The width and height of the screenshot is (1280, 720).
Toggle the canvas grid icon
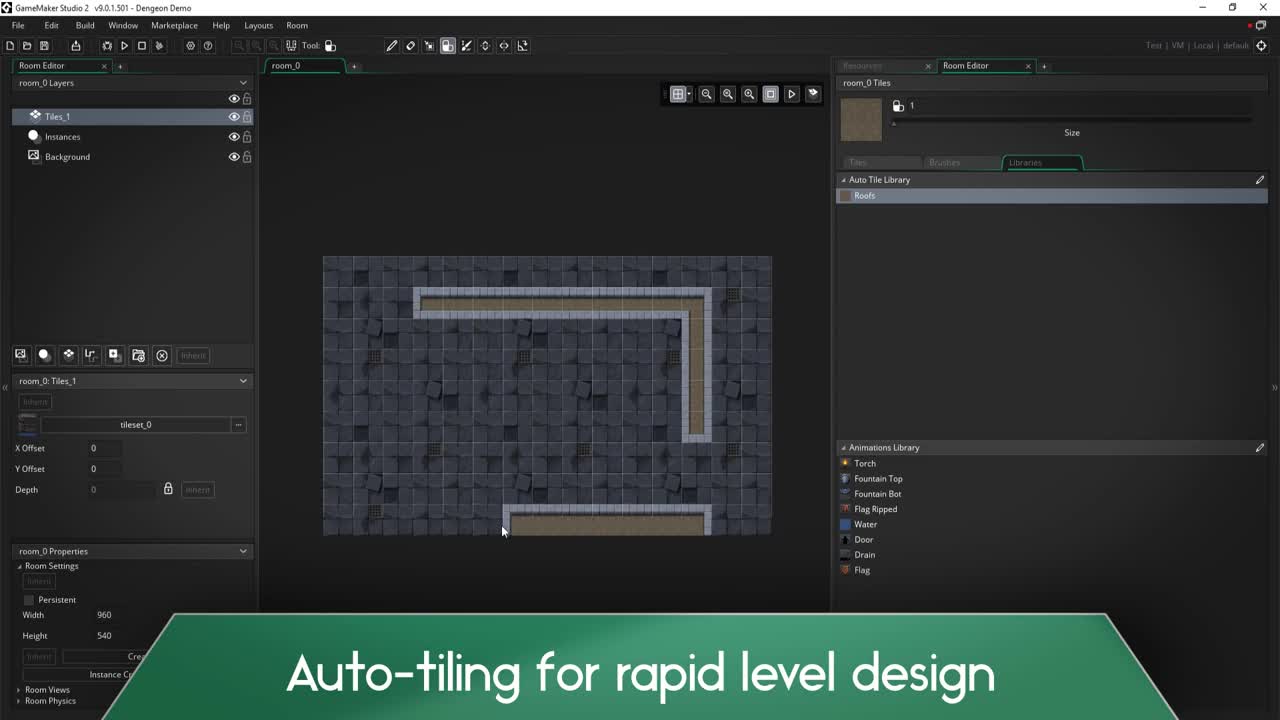[679, 94]
